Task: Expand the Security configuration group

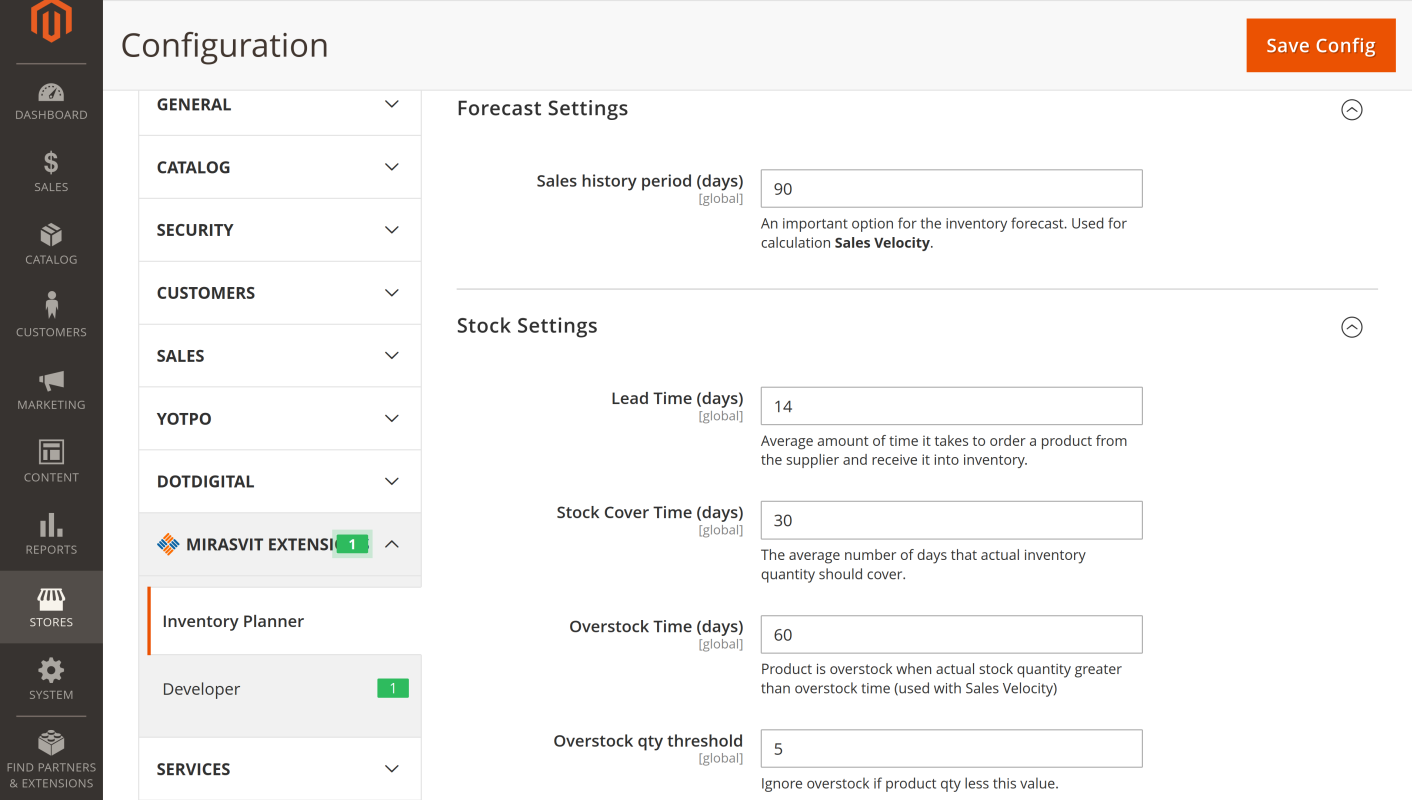Action: [x=280, y=230]
